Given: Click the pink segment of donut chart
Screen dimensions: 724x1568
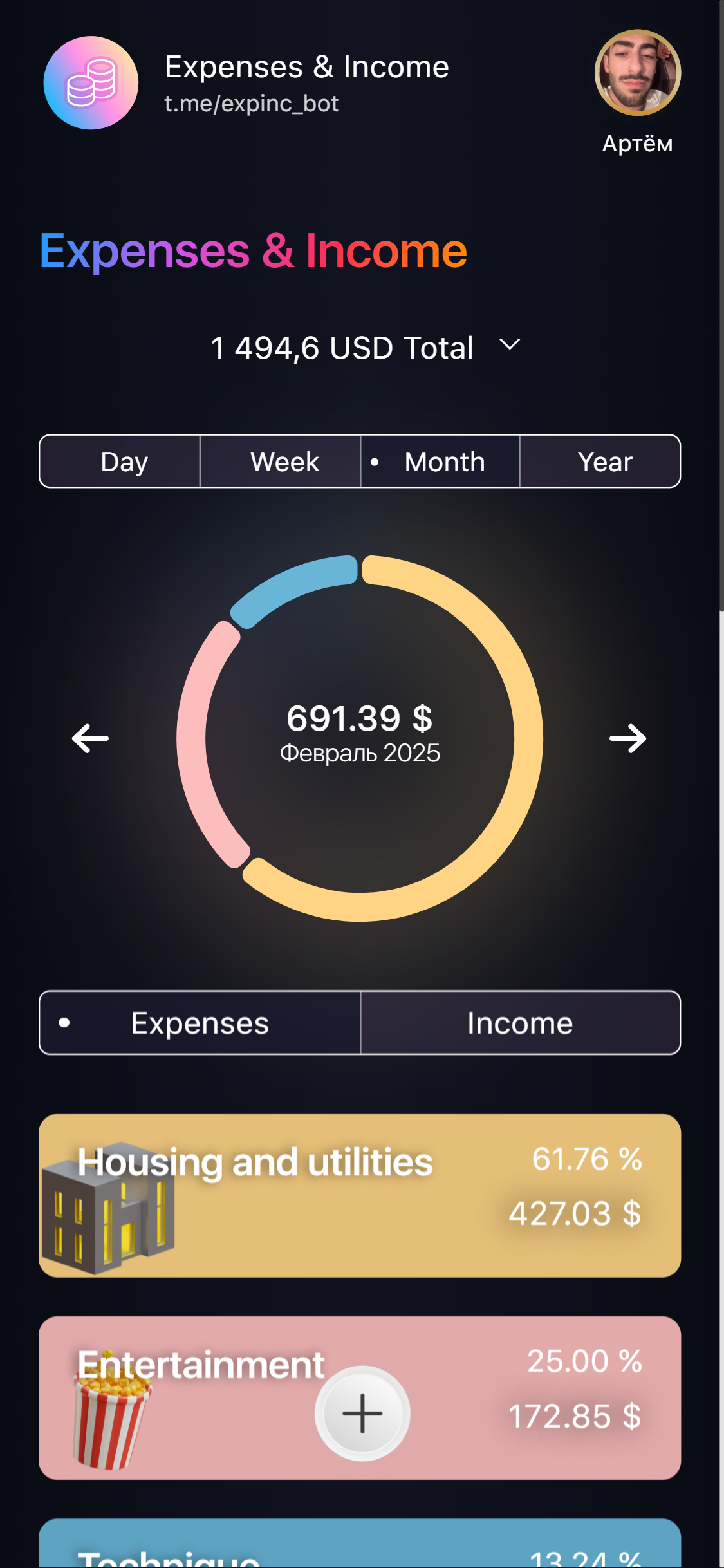Looking at the screenshot, I should point(200,740).
